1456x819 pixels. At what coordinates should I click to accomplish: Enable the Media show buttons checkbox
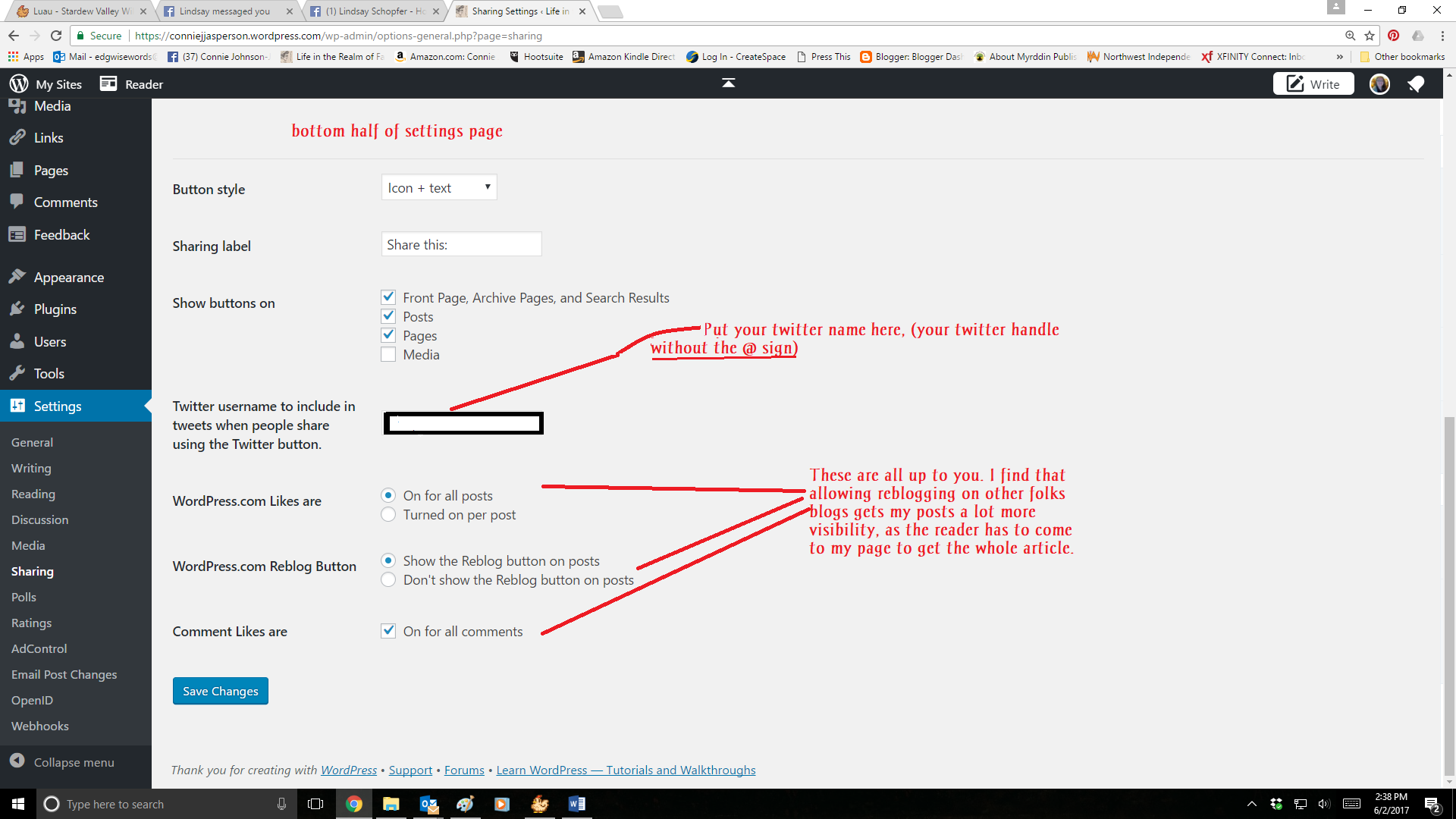coord(388,355)
